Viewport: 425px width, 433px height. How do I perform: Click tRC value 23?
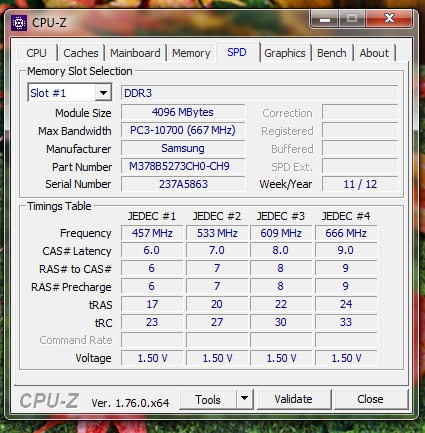pos(152,322)
